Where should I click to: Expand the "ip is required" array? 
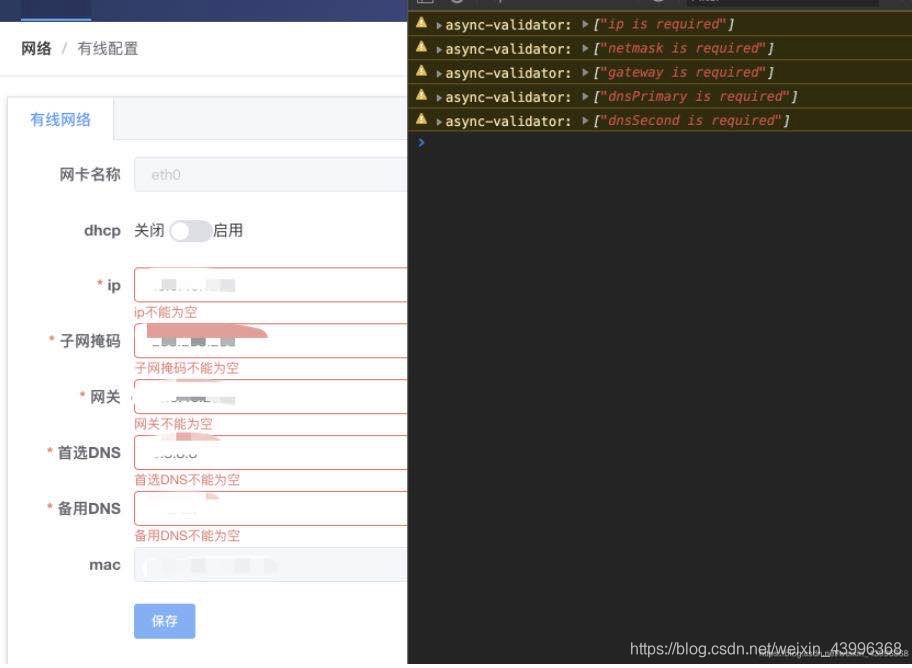(585, 24)
